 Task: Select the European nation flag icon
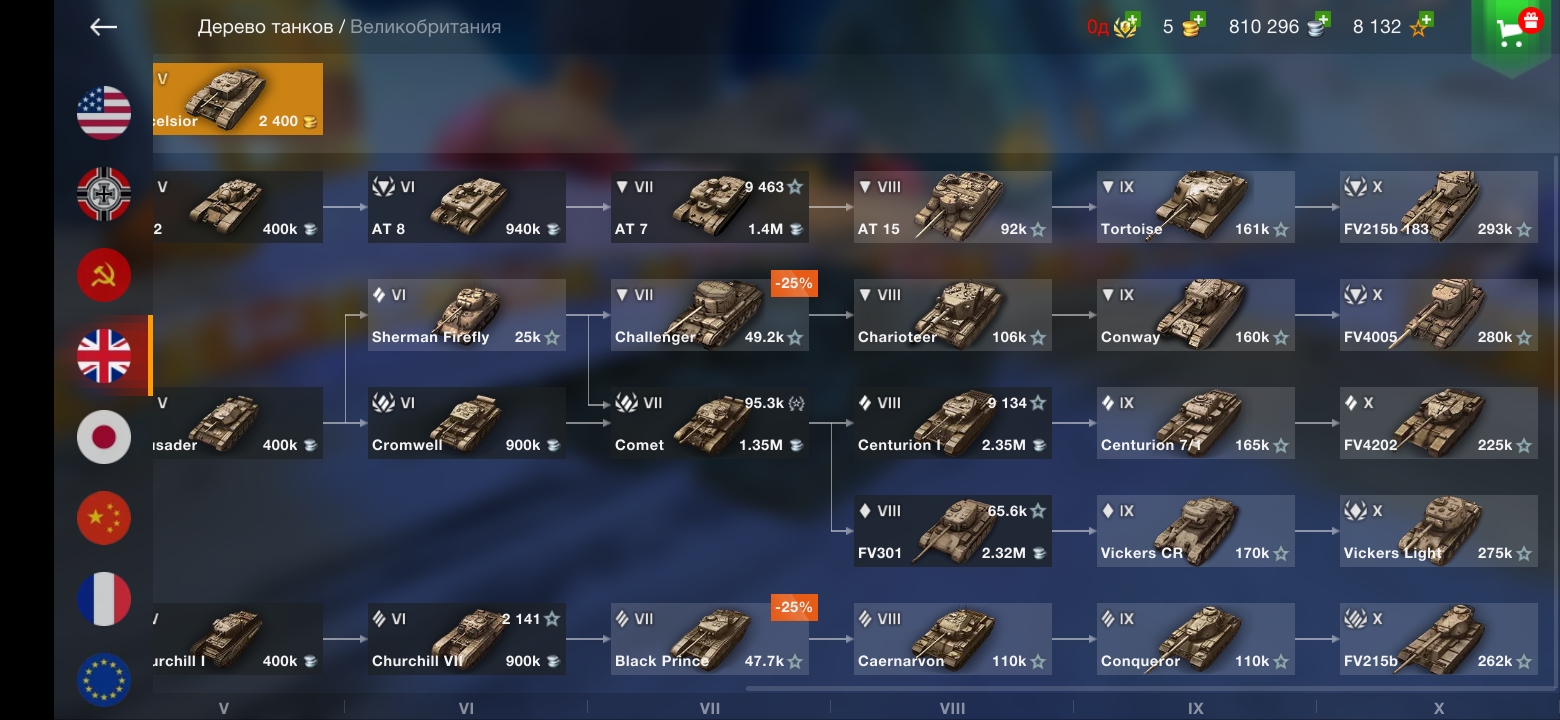pos(104,679)
